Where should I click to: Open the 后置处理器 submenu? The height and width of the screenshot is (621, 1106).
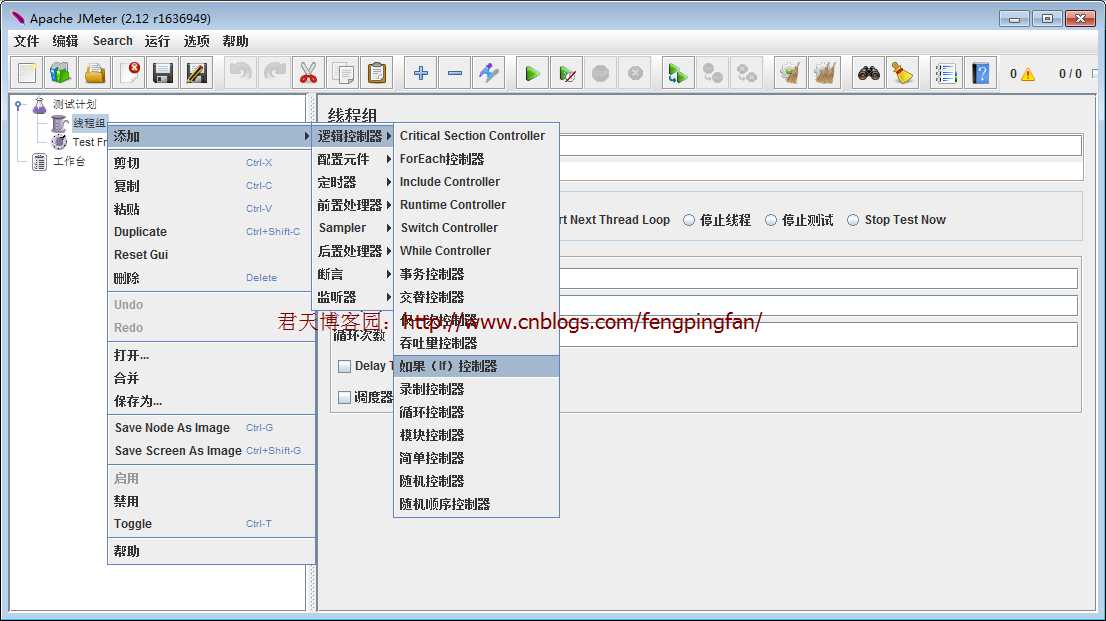[353, 251]
